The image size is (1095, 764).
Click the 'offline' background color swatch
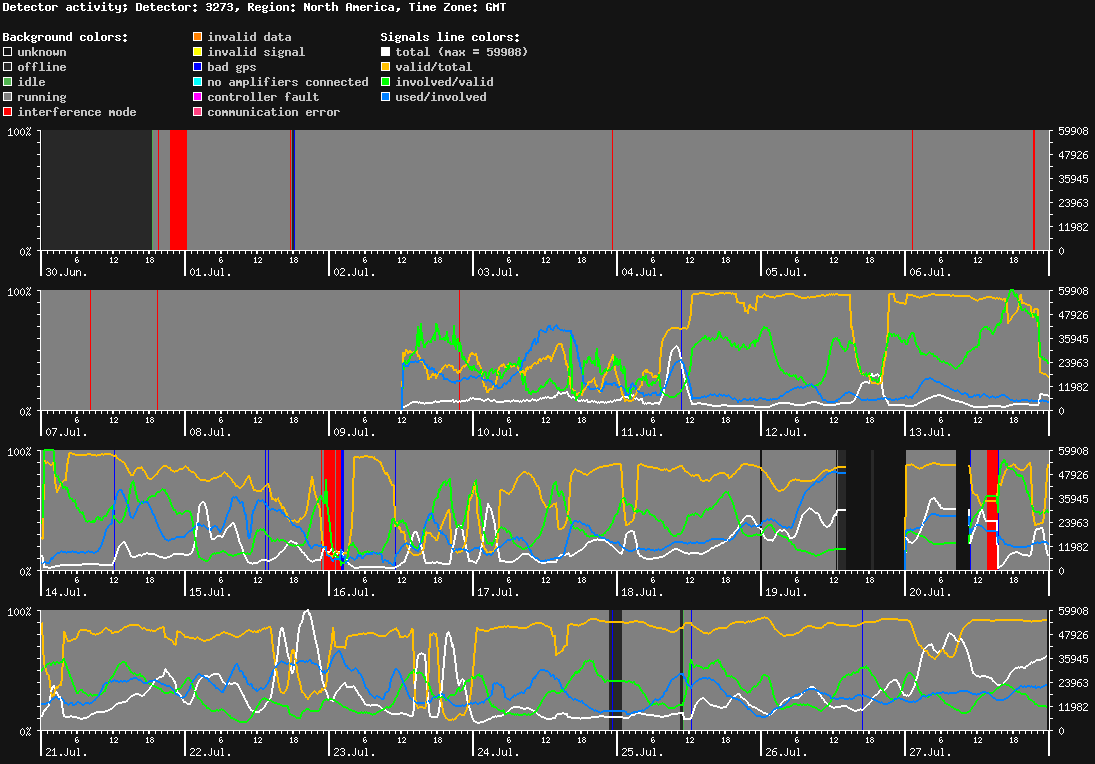(x=8, y=67)
